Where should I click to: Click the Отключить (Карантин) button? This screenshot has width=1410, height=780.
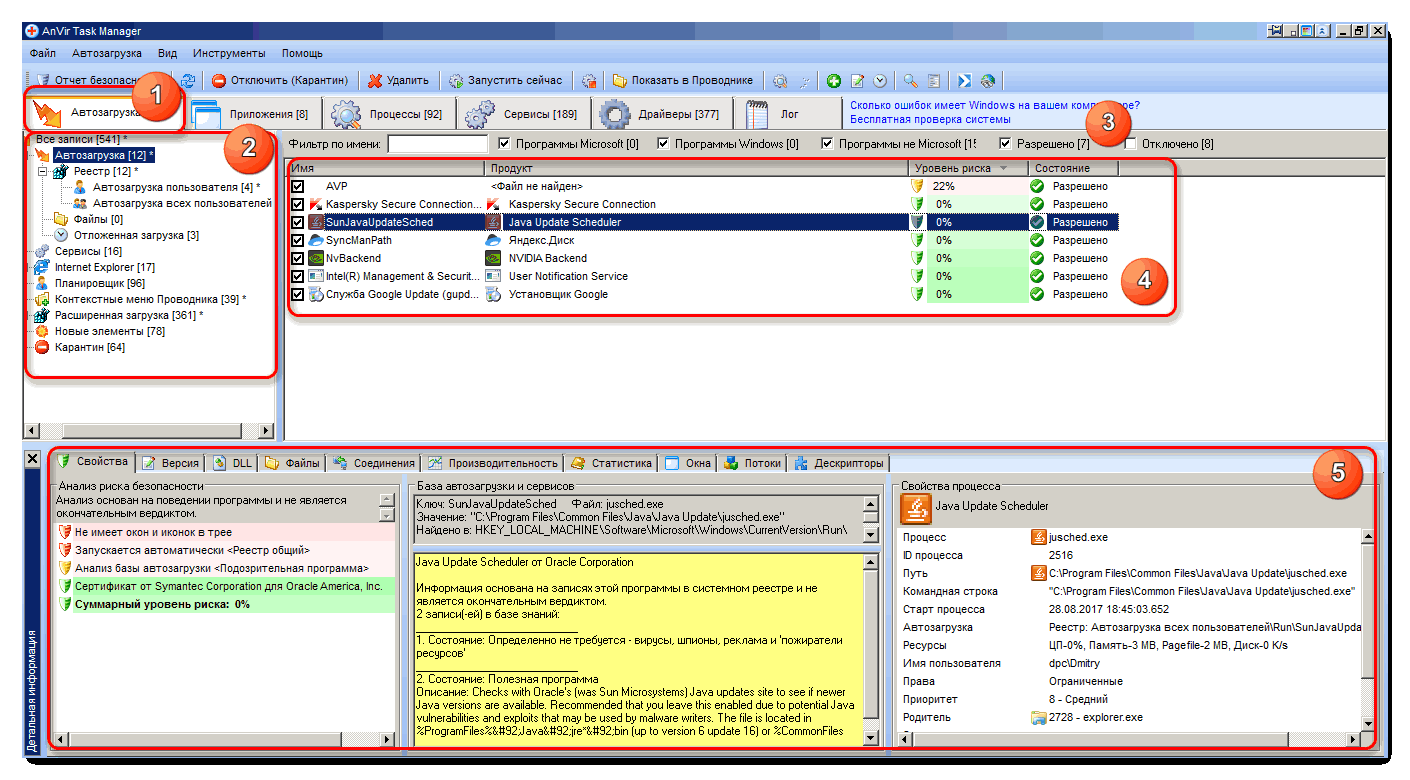click(x=279, y=80)
